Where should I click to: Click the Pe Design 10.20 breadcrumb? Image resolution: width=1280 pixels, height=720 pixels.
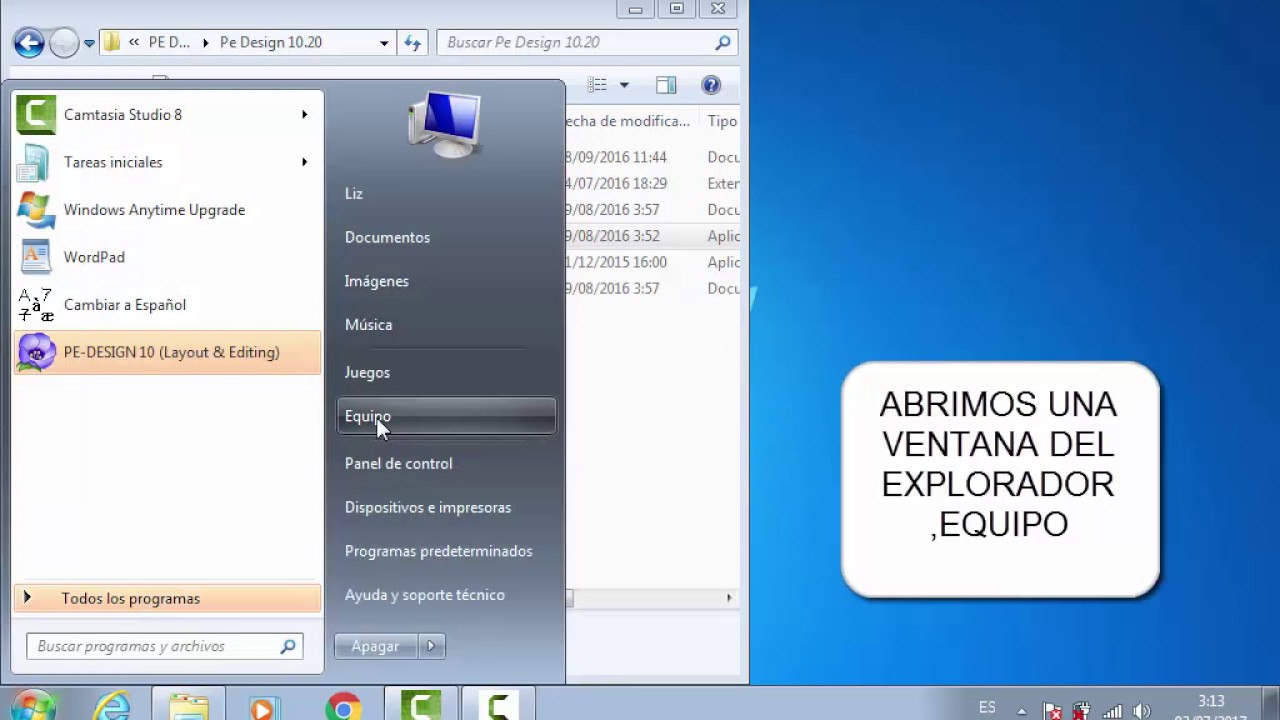(271, 43)
